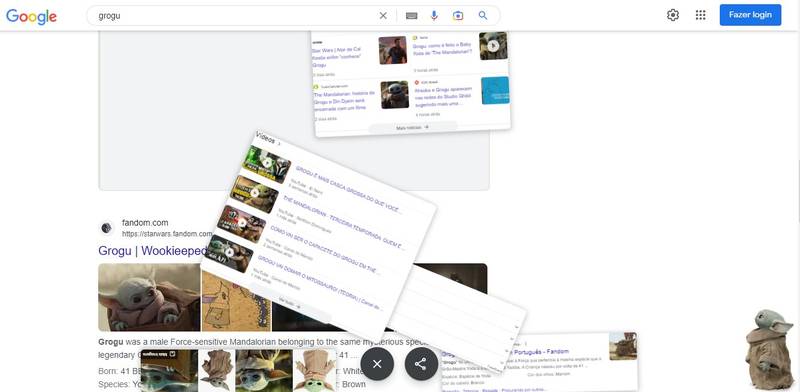This screenshot has width=800, height=392.
Task: Close the Grogu easter egg with the round X button
Action: pyautogui.click(x=377, y=364)
